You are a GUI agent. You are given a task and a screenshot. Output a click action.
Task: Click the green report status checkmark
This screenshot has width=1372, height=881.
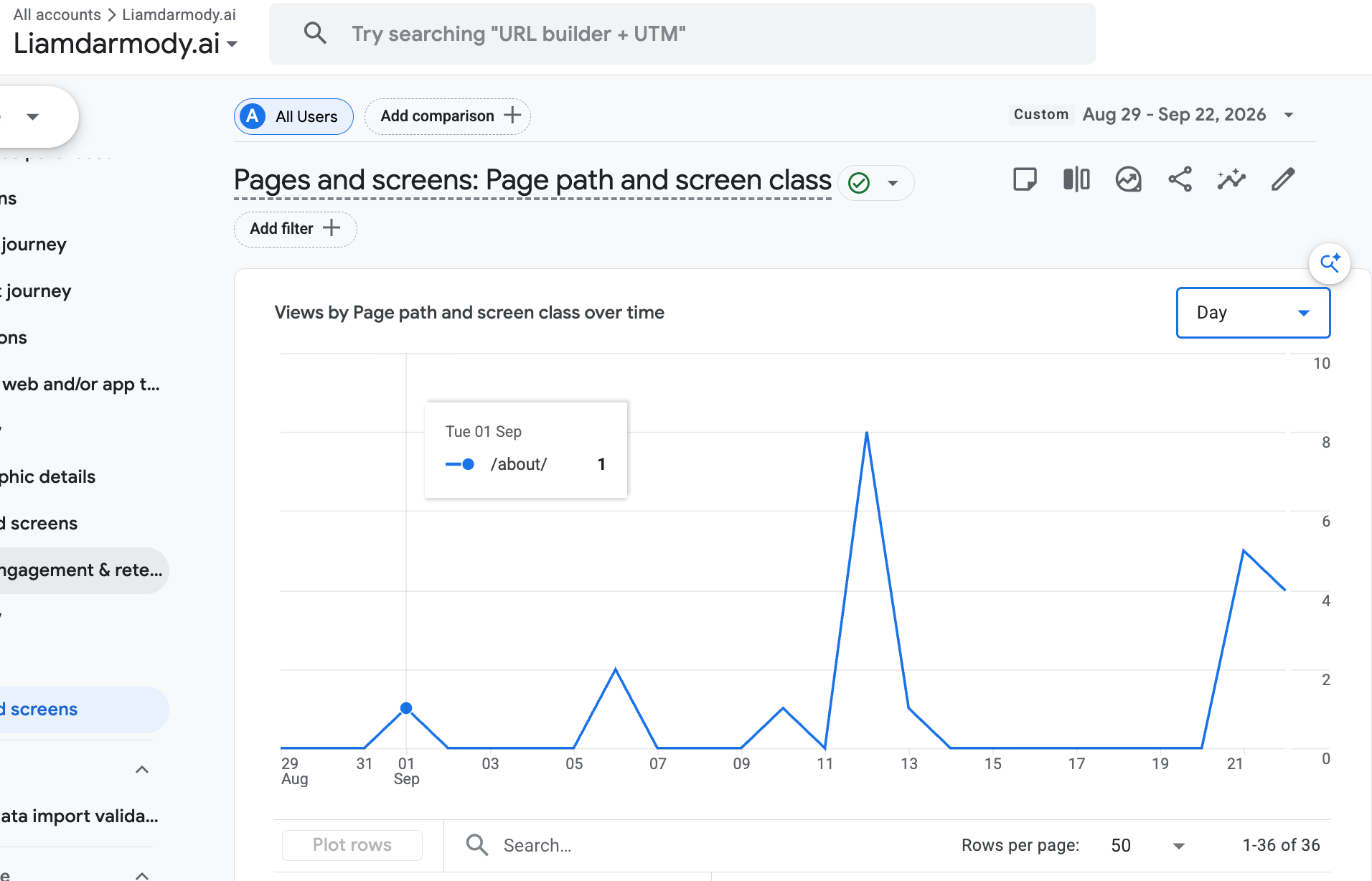859,183
